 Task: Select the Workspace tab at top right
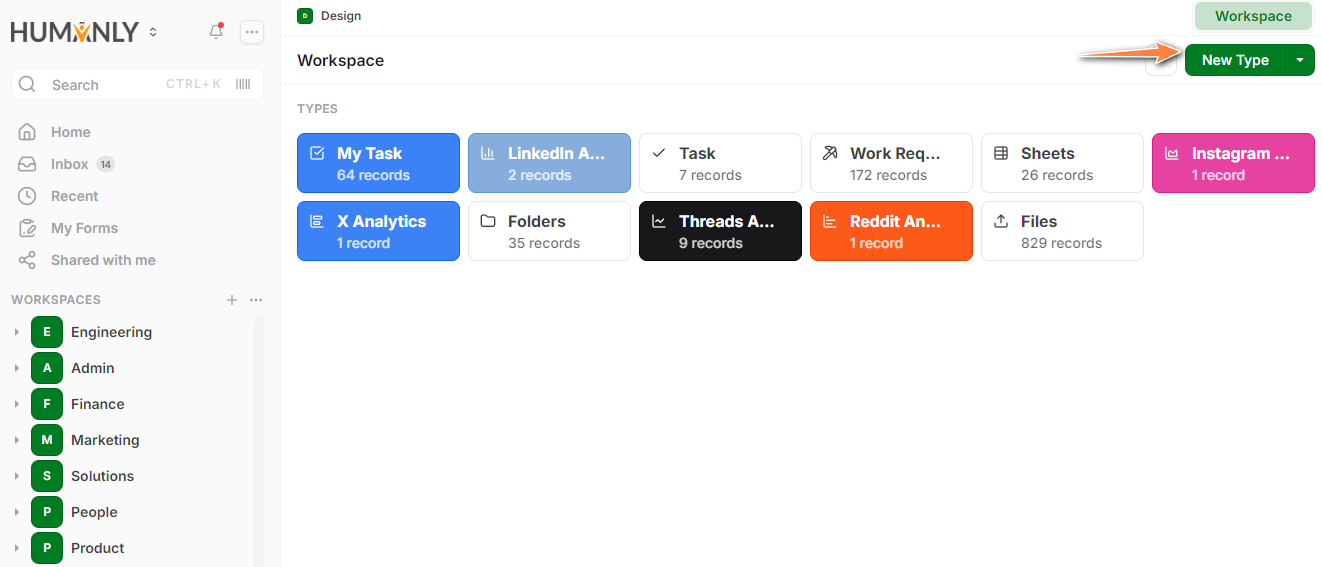click(1253, 16)
